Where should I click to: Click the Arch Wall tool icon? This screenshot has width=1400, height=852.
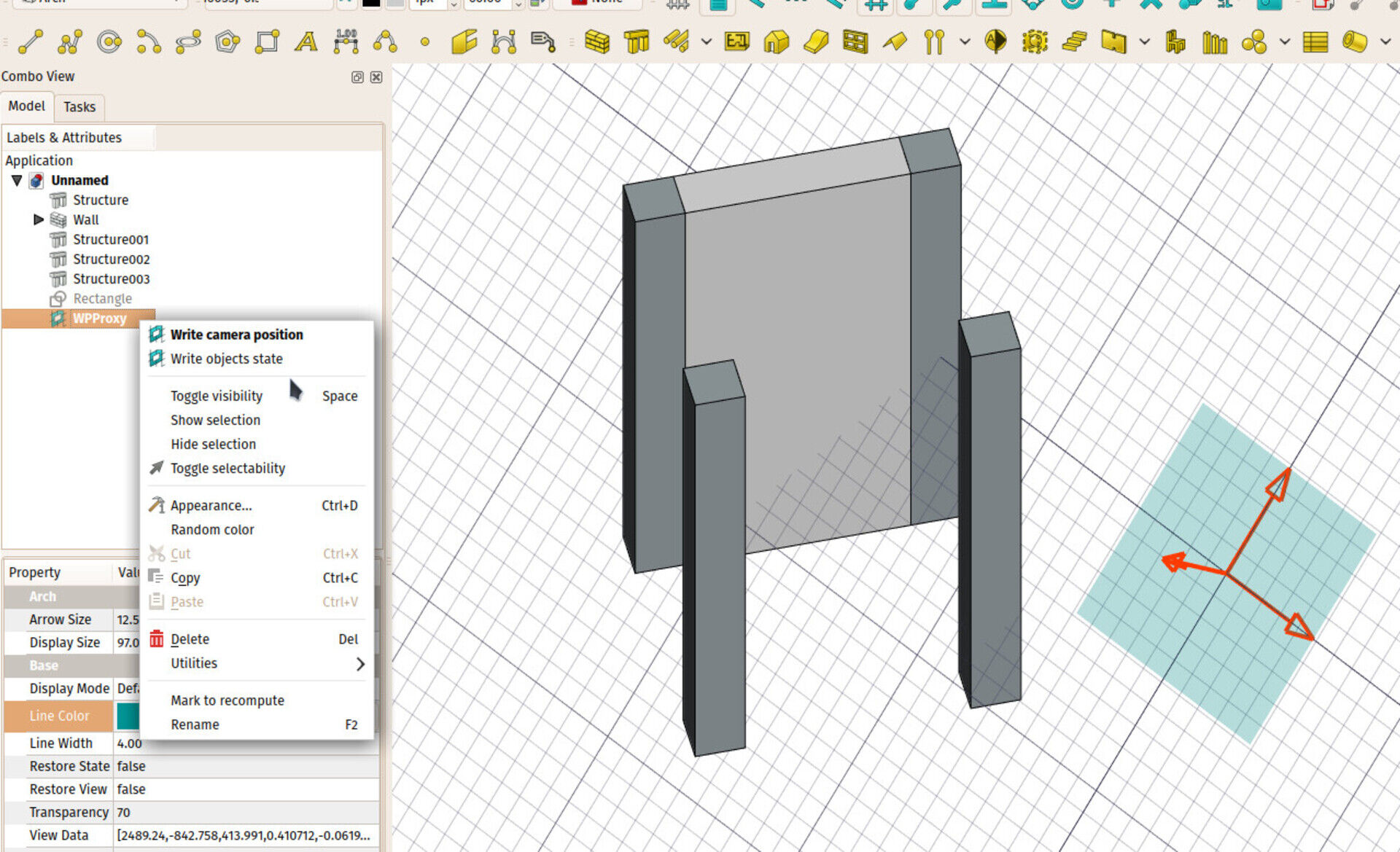(x=597, y=42)
